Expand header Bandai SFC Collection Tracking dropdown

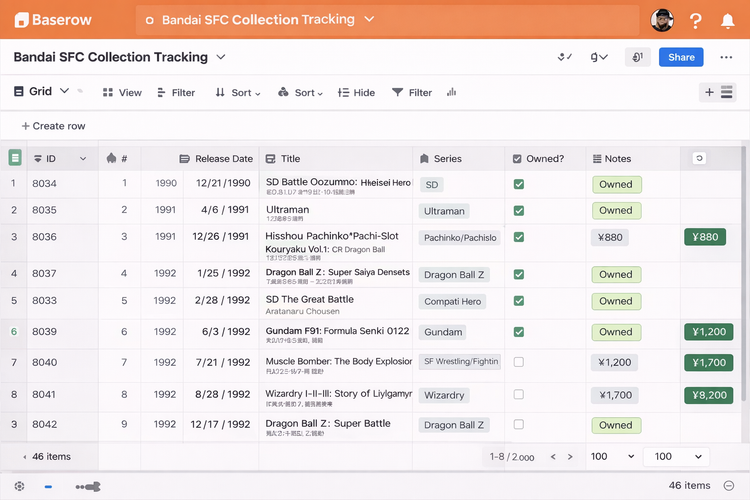pos(369,19)
